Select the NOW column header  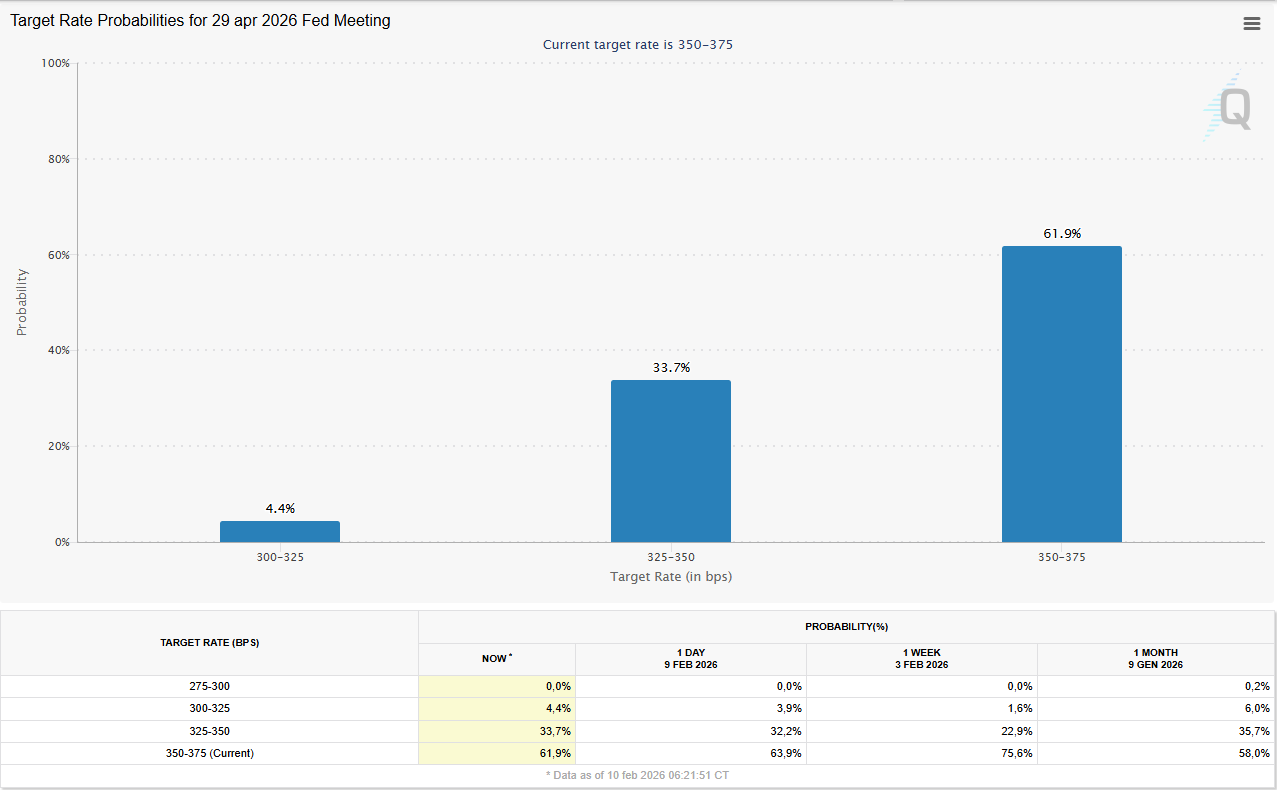pos(496,658)
